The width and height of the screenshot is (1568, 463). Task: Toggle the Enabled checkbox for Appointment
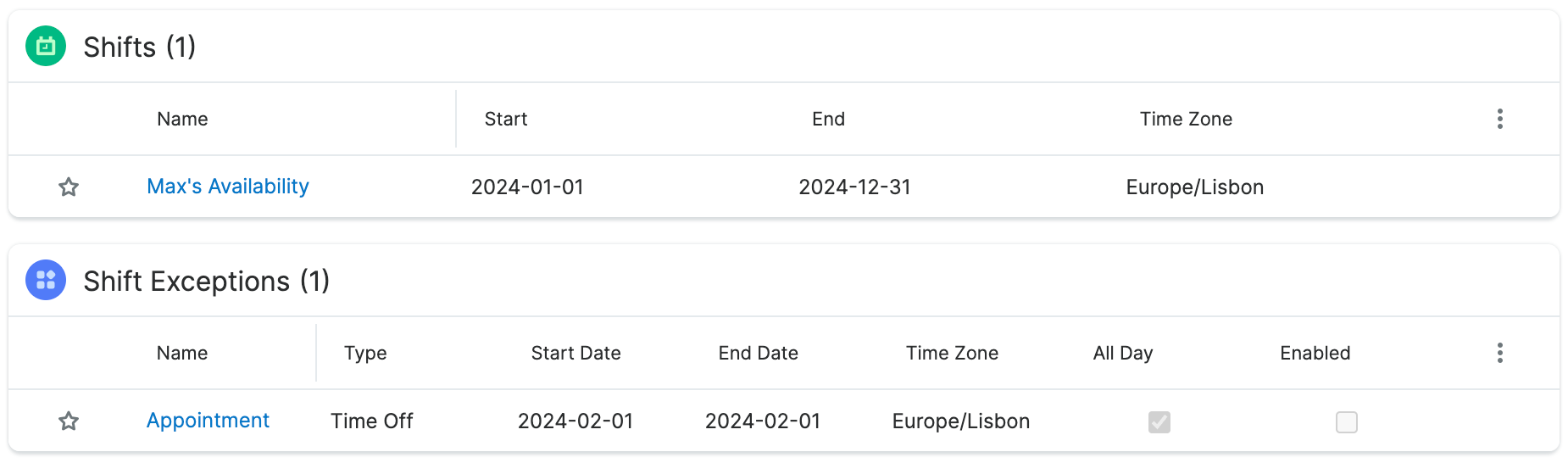[1346, 421]
